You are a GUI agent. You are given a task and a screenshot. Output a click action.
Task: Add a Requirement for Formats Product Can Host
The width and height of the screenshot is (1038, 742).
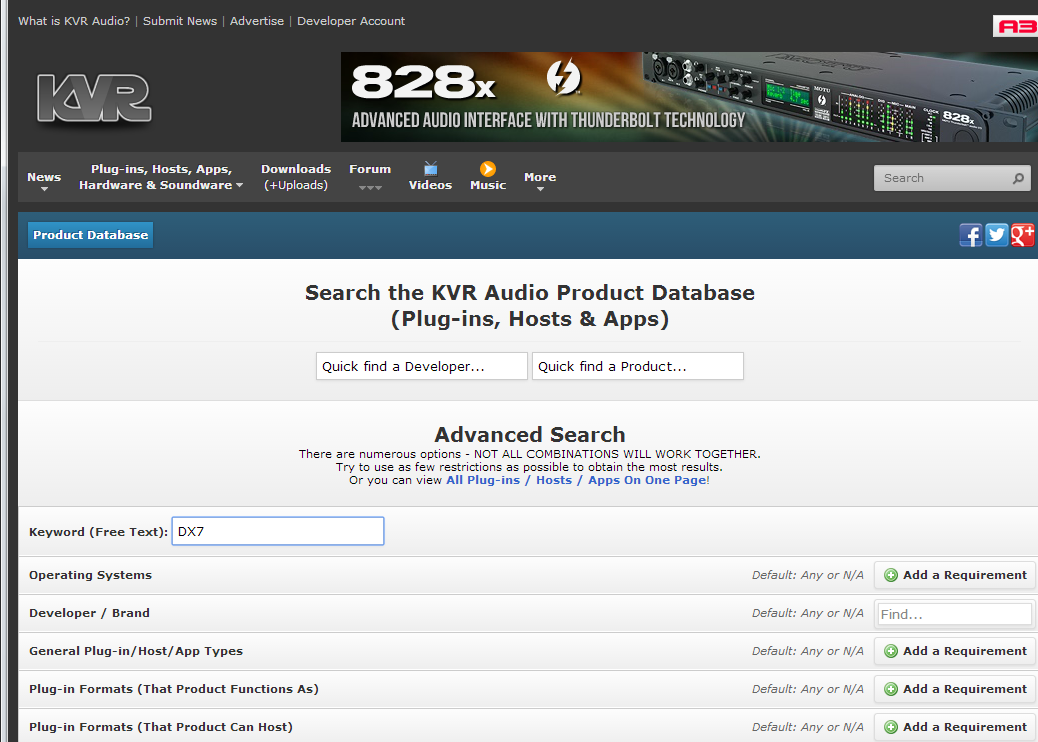click(x=955, y=727)
